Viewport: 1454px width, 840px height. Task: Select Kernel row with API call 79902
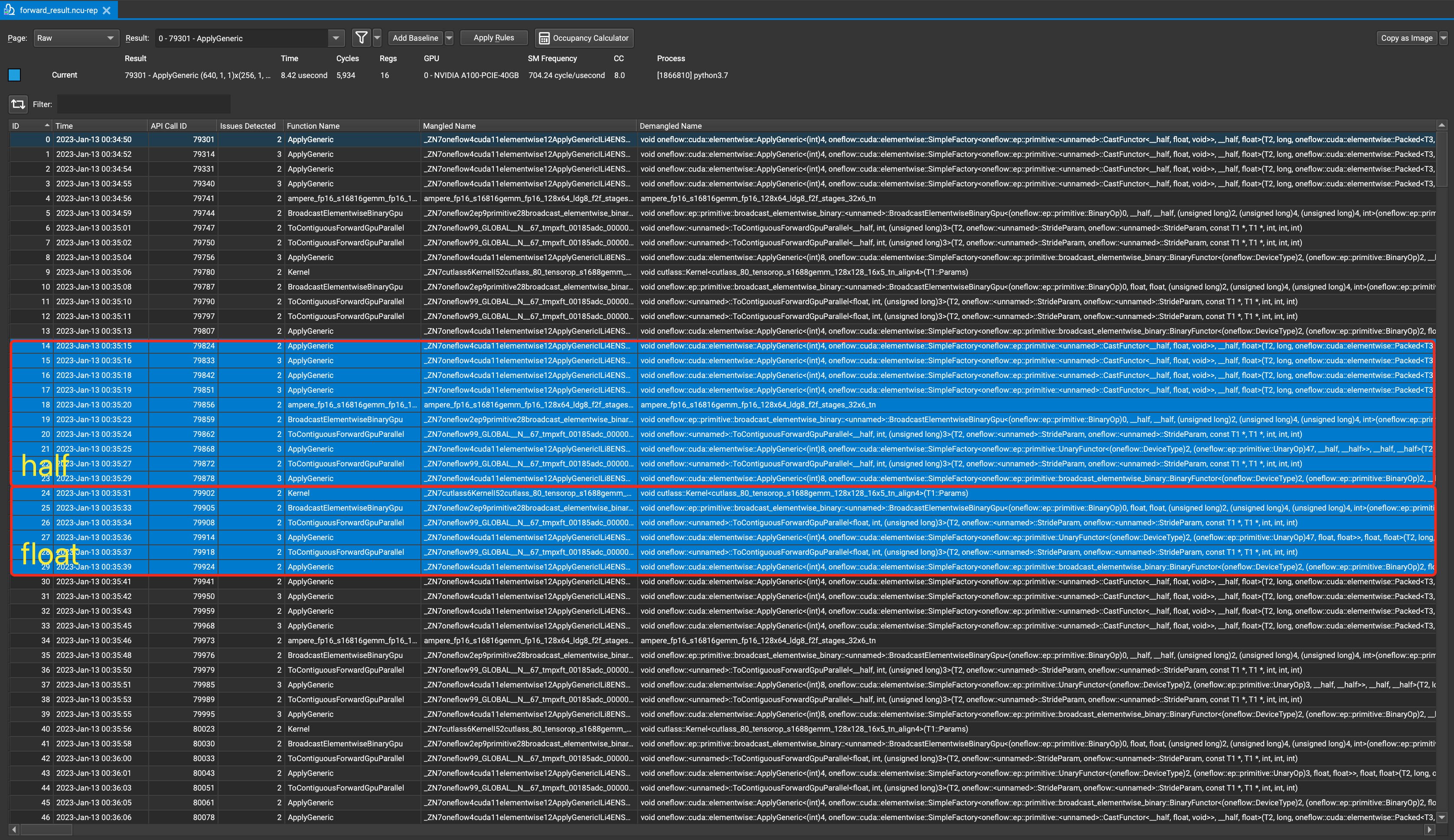722,493
